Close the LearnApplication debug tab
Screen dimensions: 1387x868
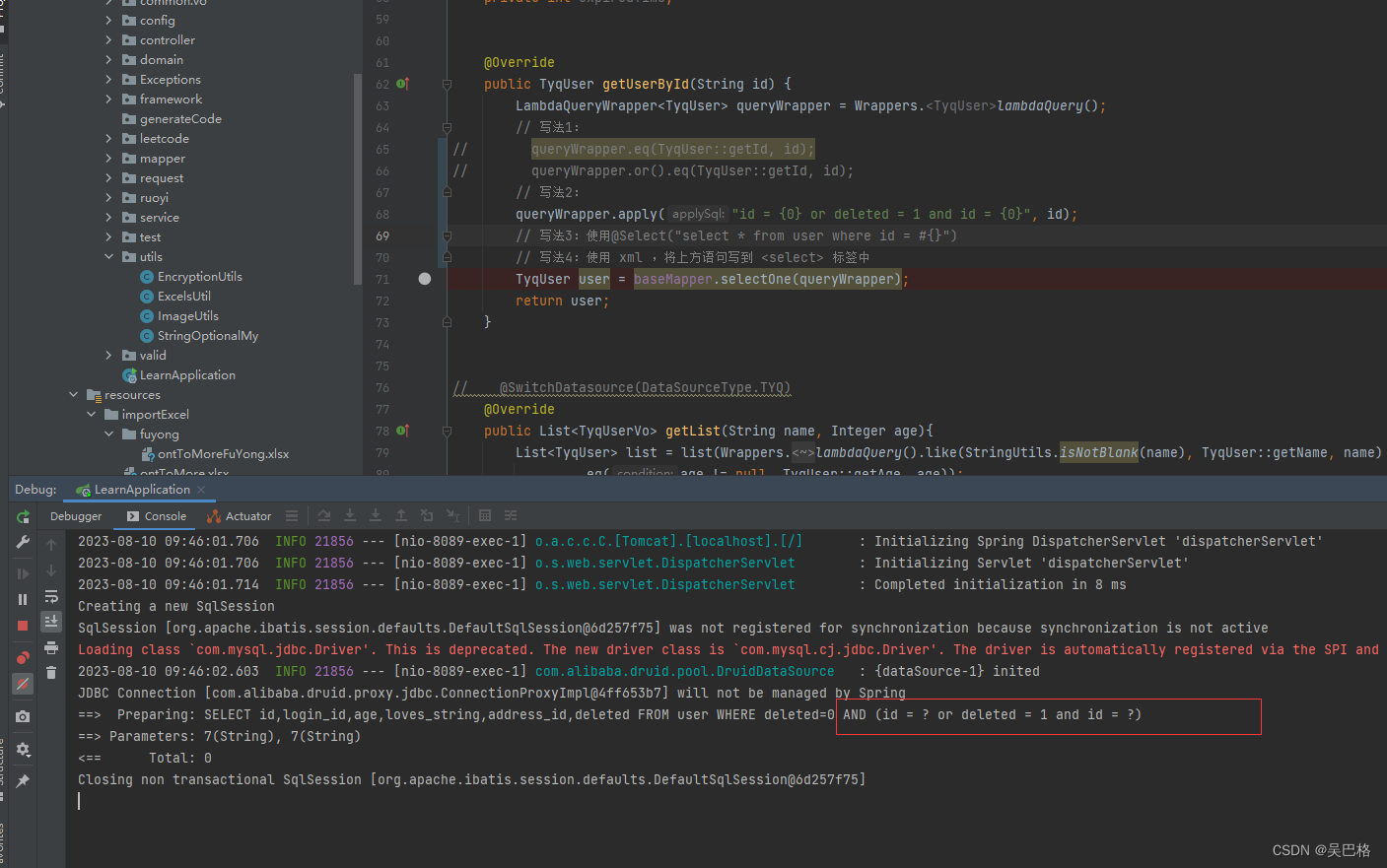(x=201, y=490)
